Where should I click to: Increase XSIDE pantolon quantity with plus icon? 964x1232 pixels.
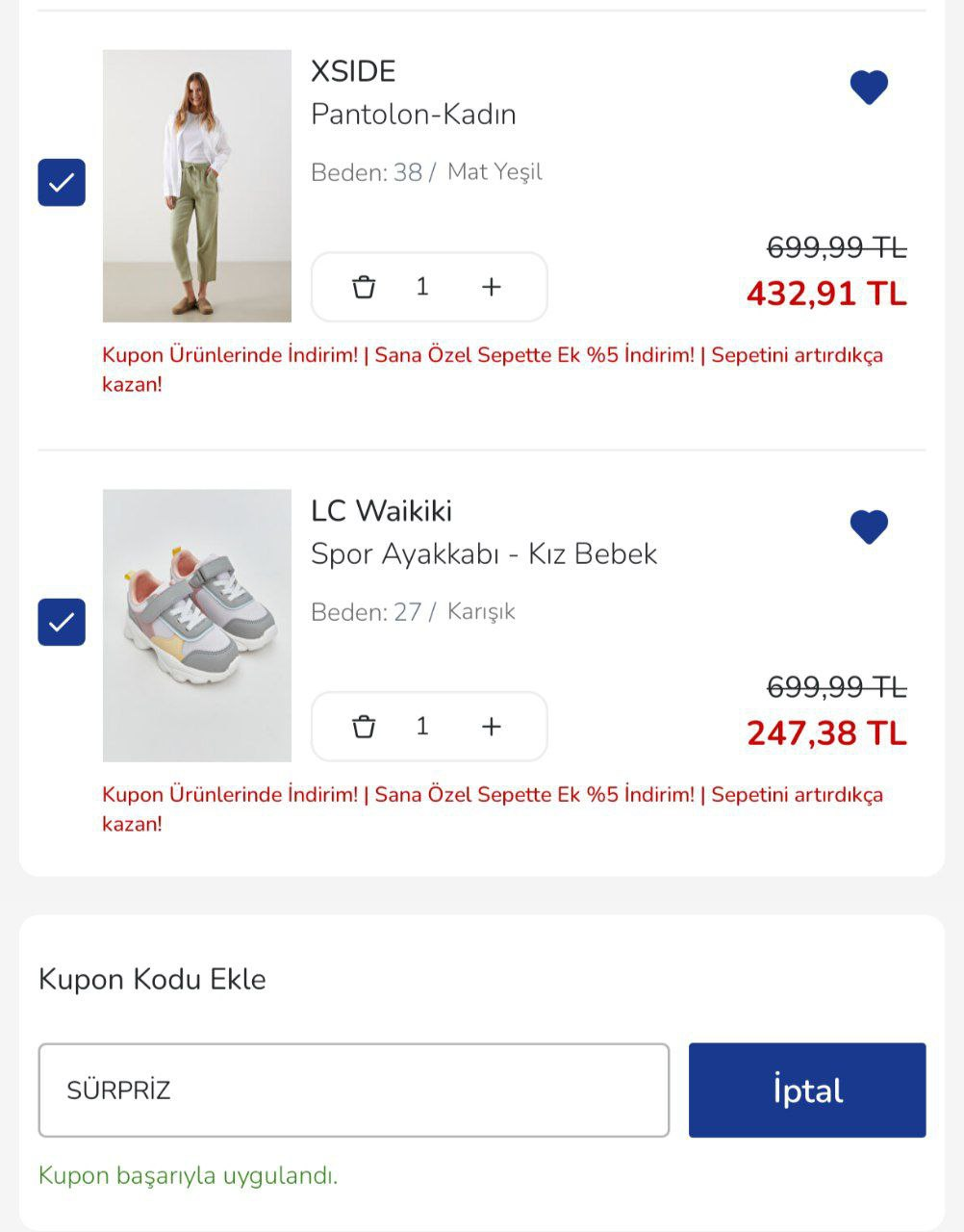[x=492, y=287]
